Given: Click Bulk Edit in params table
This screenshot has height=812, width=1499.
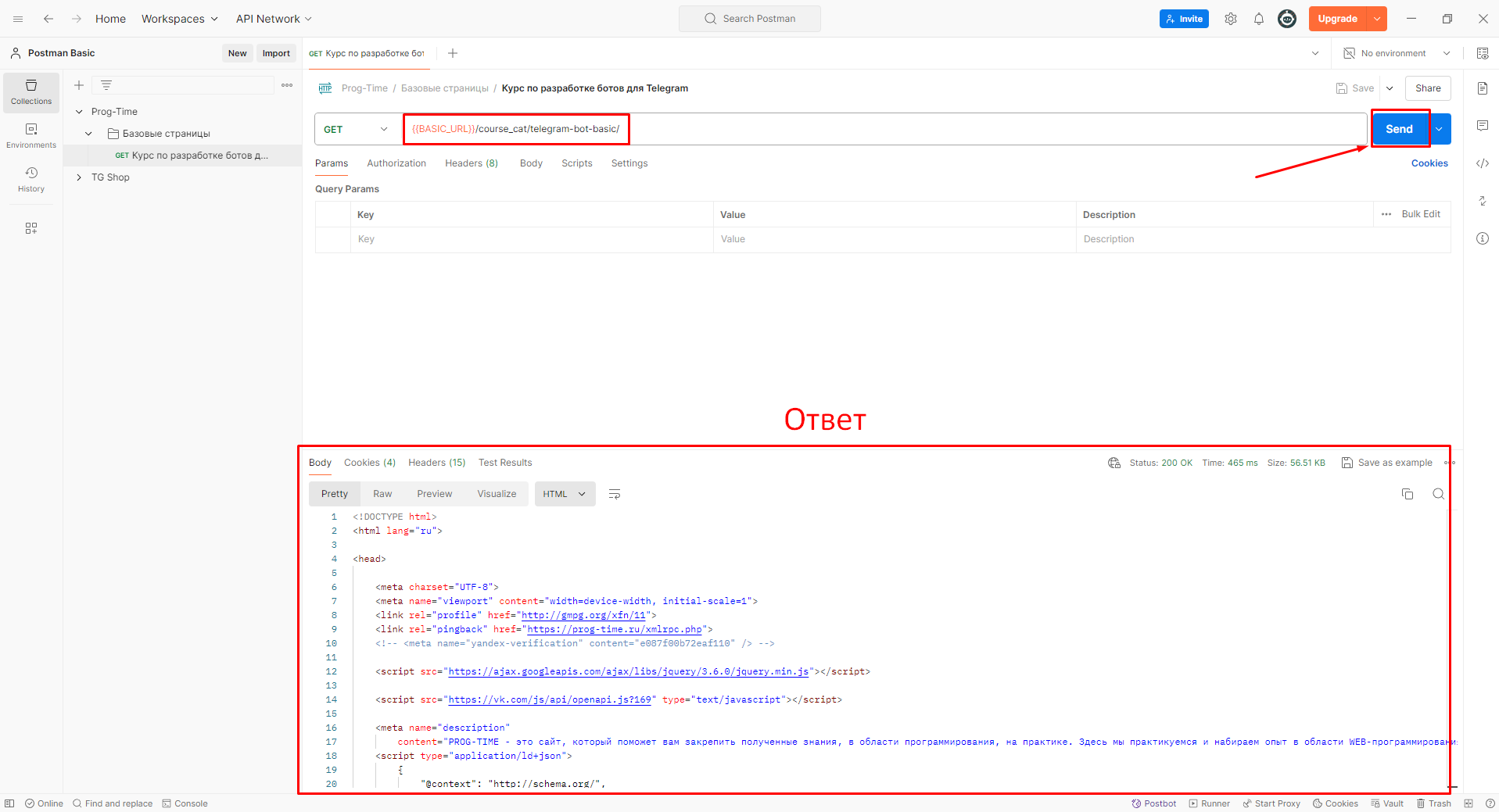Looking at the screenshot, I should 1421,214.
